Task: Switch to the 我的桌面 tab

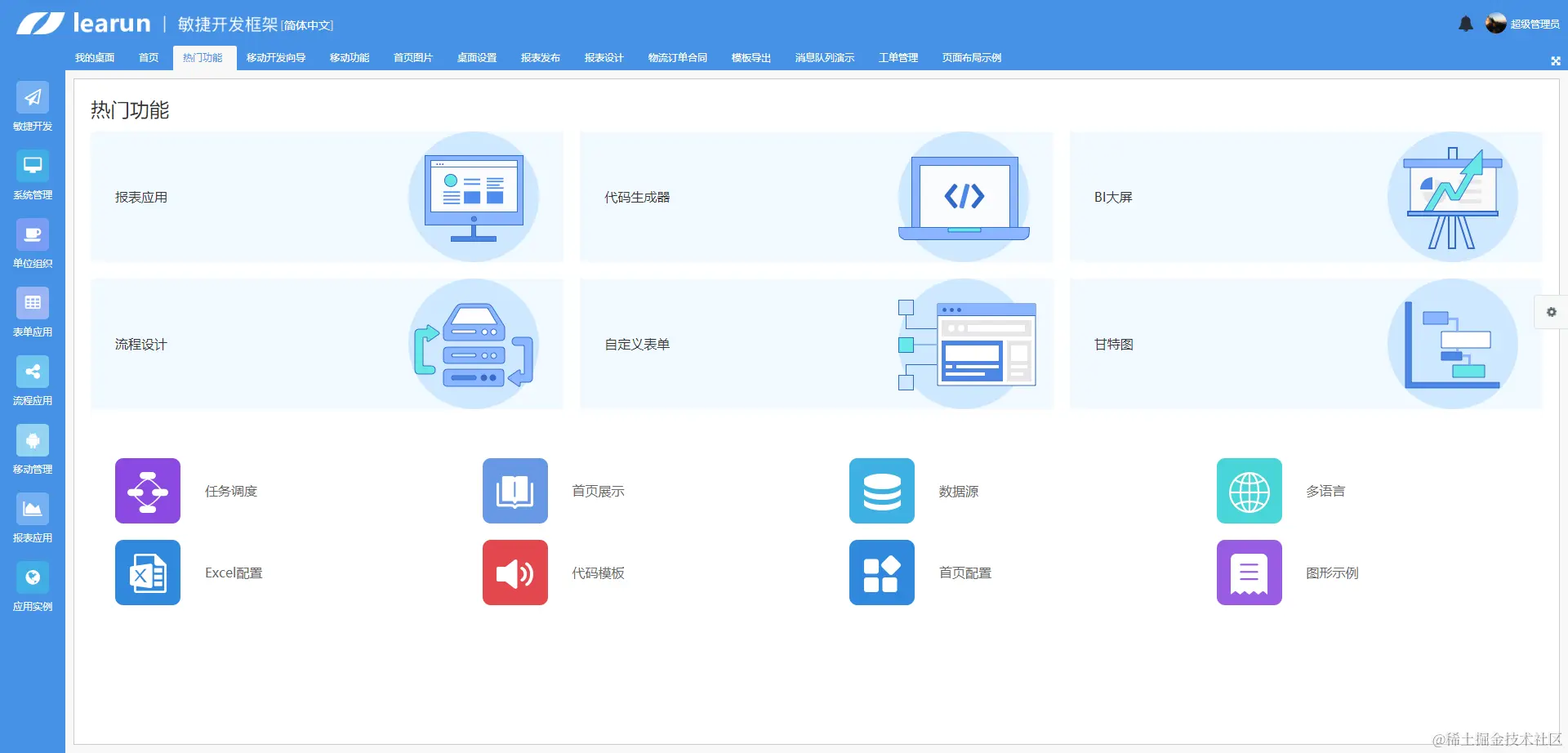Action: point(95,58)
